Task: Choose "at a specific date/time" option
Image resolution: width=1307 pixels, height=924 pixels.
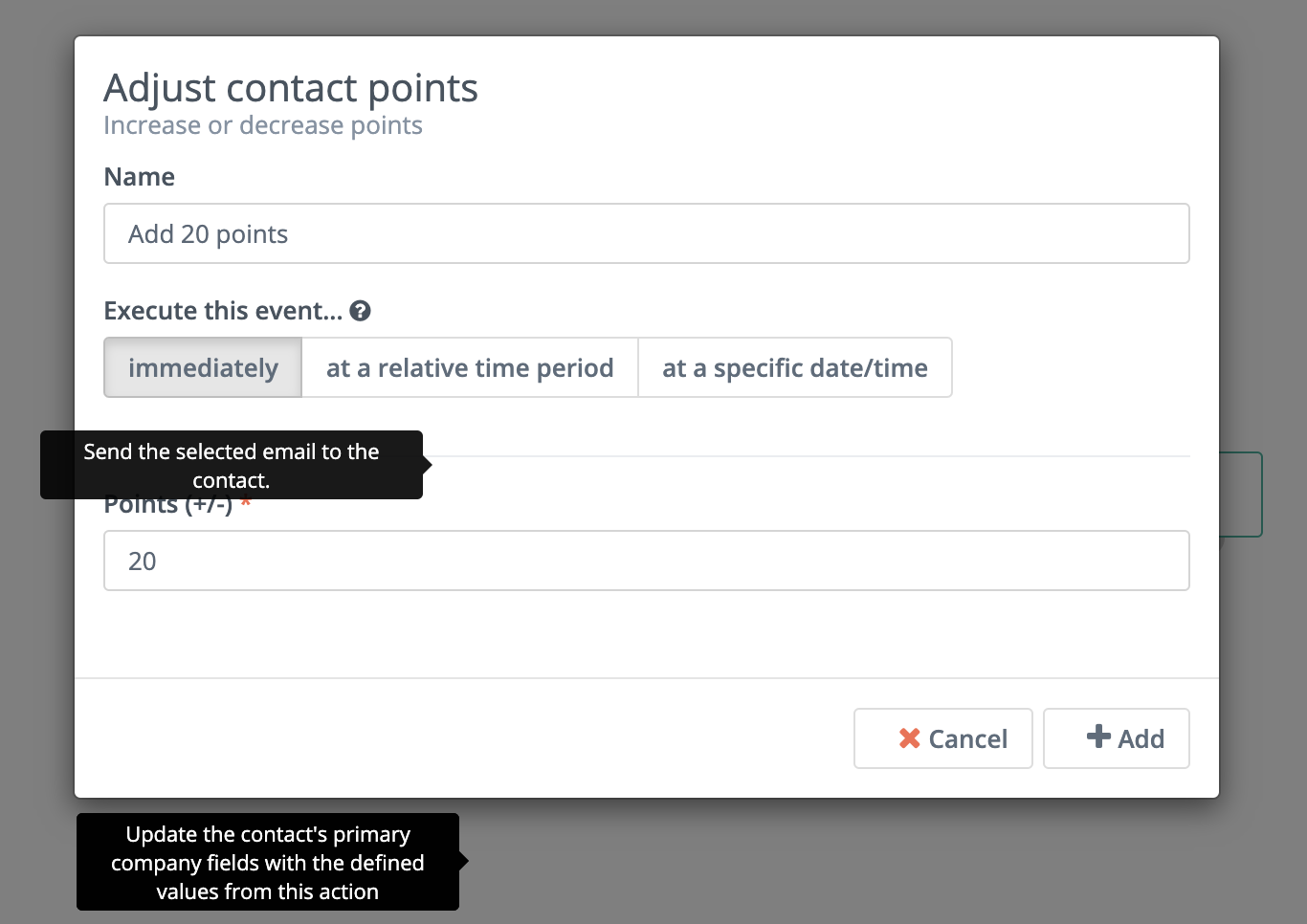Action: pos(795,367)
